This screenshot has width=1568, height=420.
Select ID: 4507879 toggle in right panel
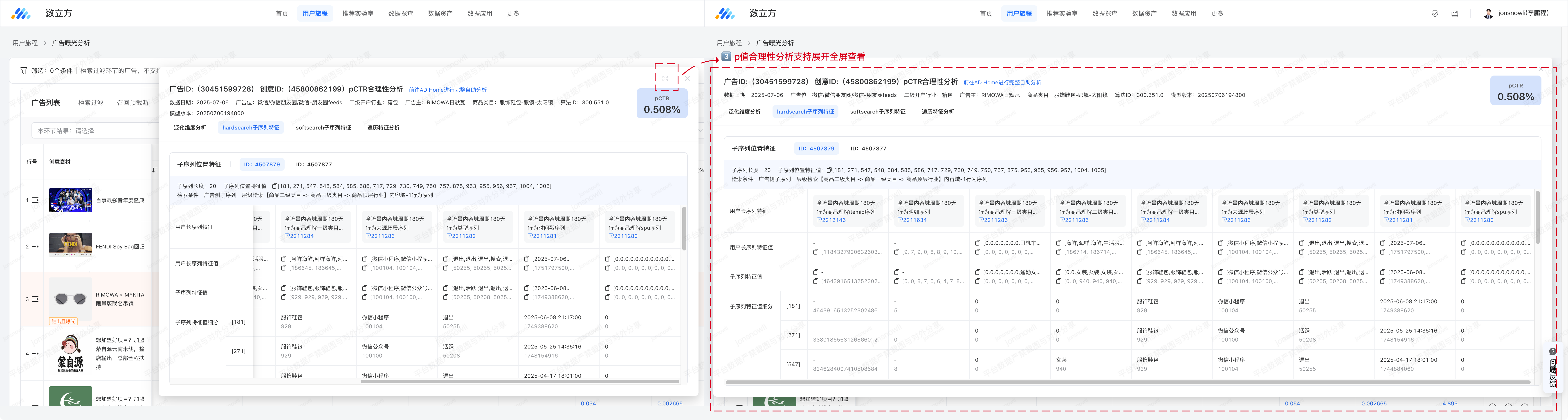pos(816,149)
